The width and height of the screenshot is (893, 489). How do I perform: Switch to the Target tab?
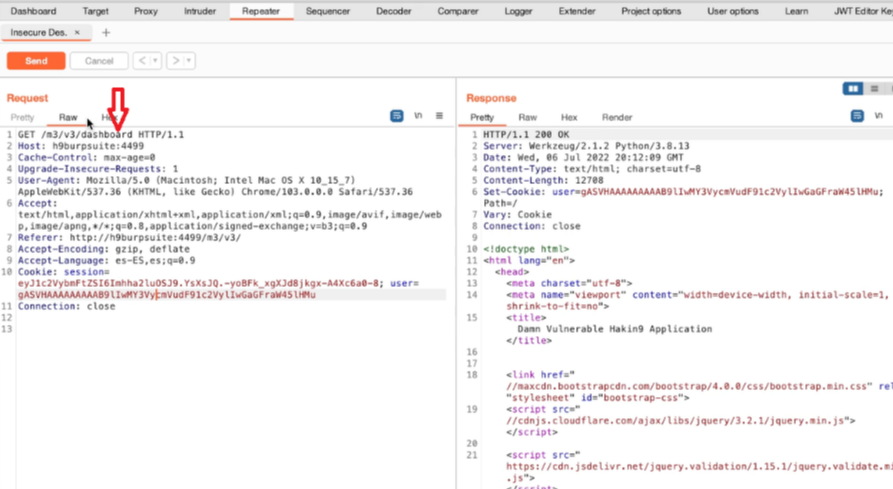pyautogui.click(x=95, y=11)
